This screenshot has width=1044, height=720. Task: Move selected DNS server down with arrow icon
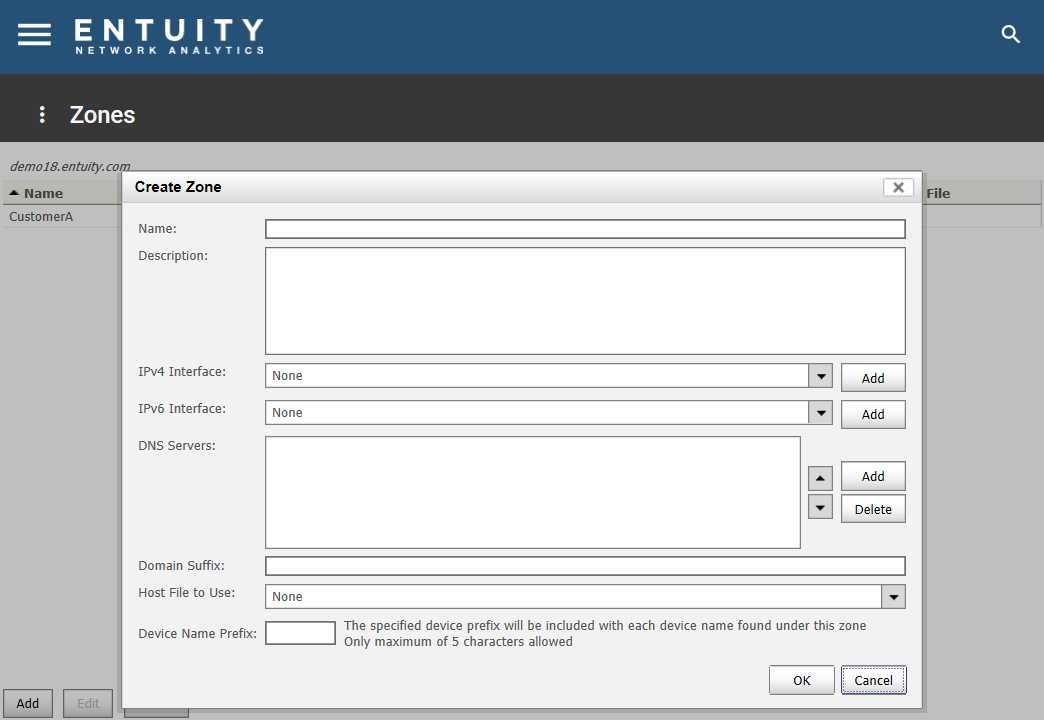click(x=819, y=506)
